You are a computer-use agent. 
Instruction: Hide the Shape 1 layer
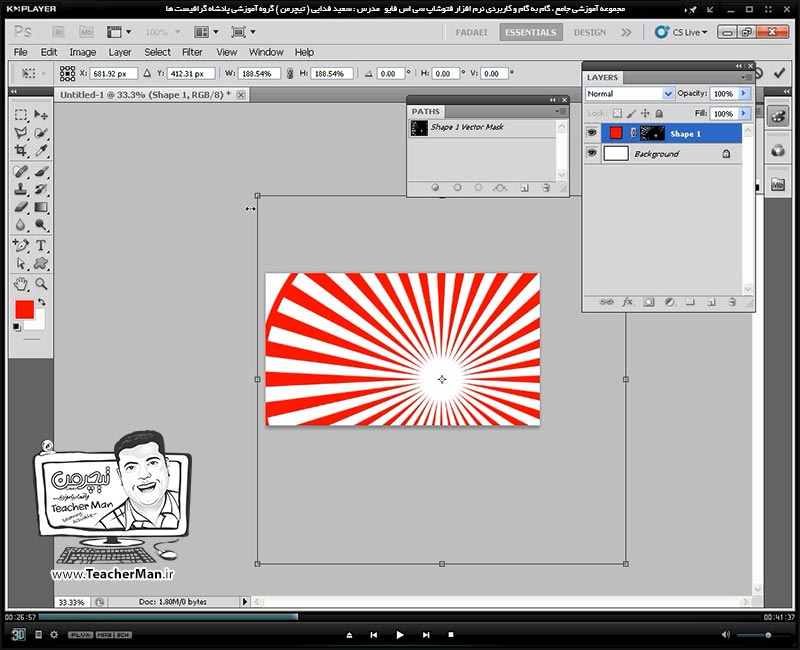tap(592, 133)
